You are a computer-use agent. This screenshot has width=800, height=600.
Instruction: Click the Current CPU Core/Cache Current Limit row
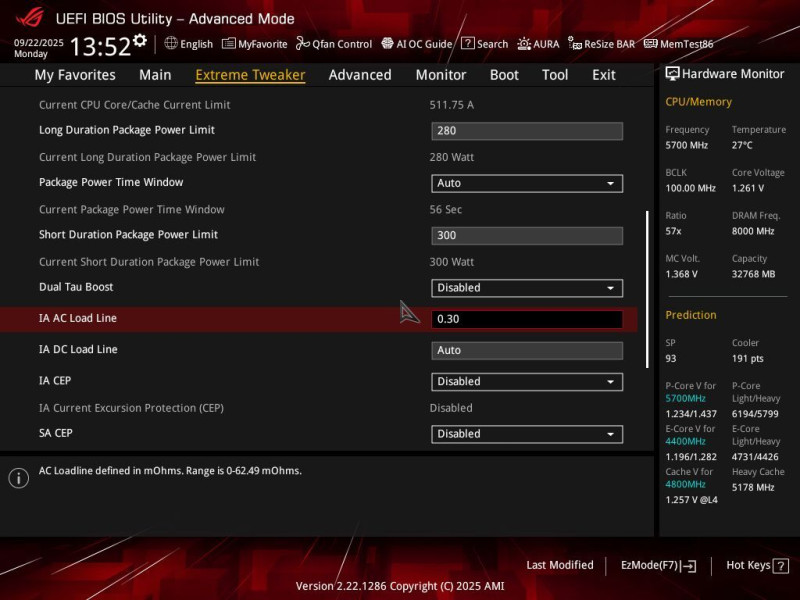tap(318, 105)
